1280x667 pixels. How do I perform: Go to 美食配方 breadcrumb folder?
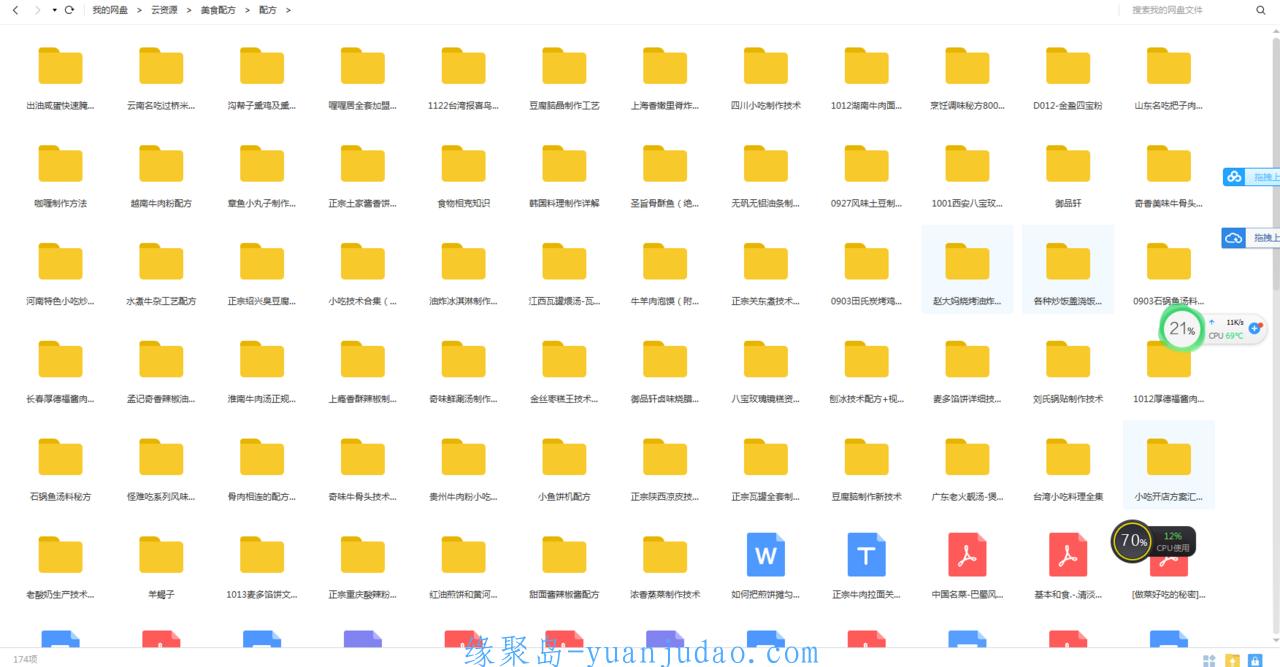[218, 10]
